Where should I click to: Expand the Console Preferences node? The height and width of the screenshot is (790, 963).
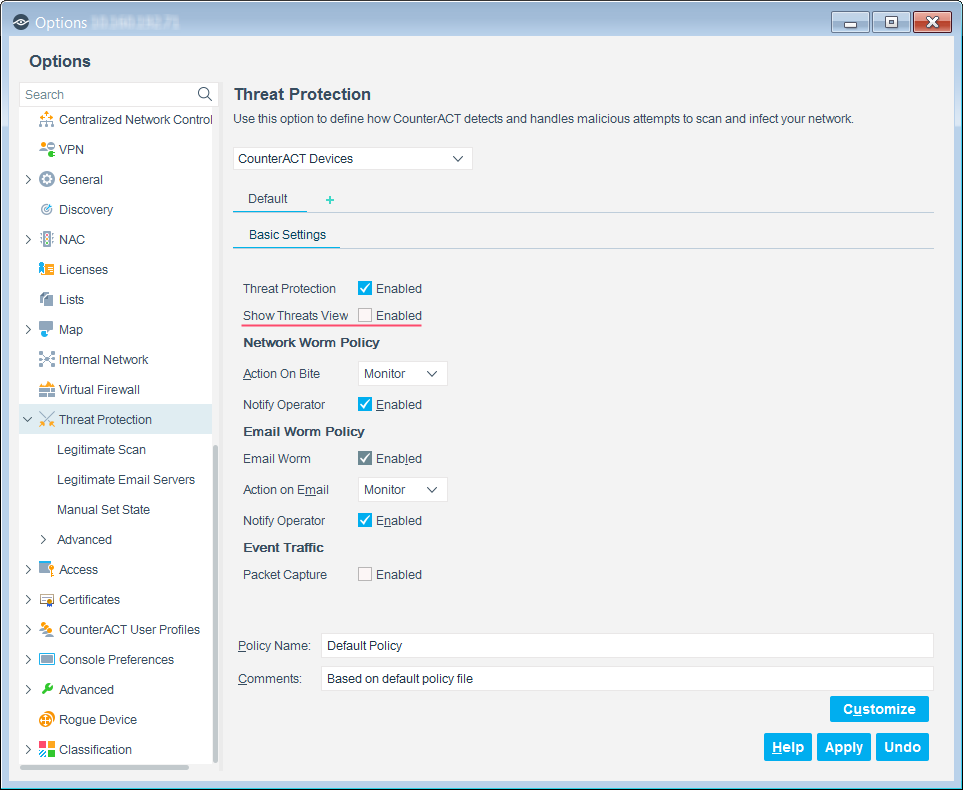pos(28,659)
